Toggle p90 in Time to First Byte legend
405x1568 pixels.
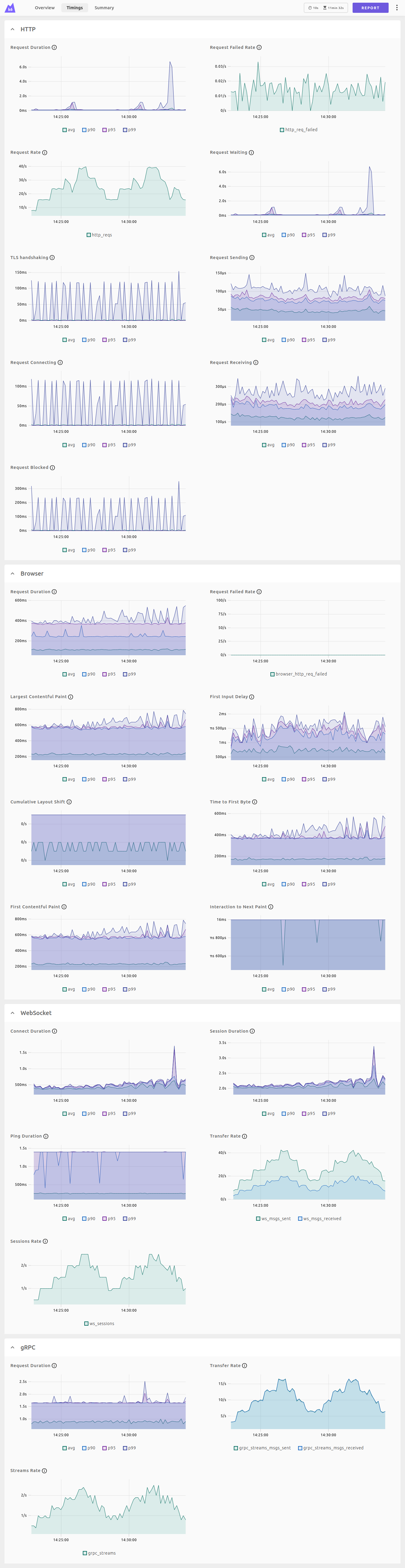pos(288,884)
